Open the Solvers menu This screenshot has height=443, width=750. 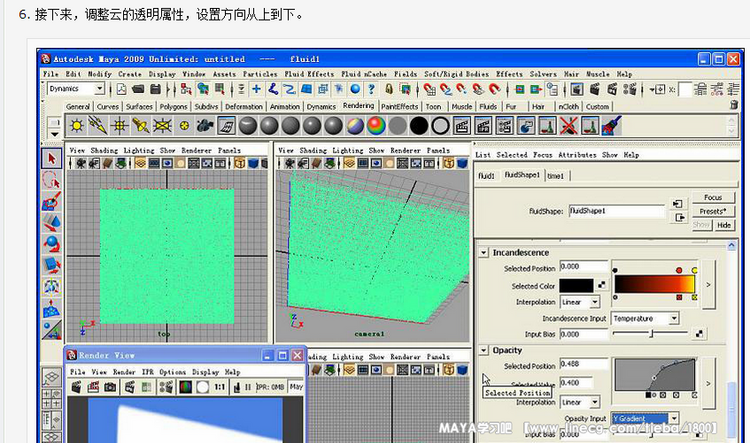(x=543, y=74)
